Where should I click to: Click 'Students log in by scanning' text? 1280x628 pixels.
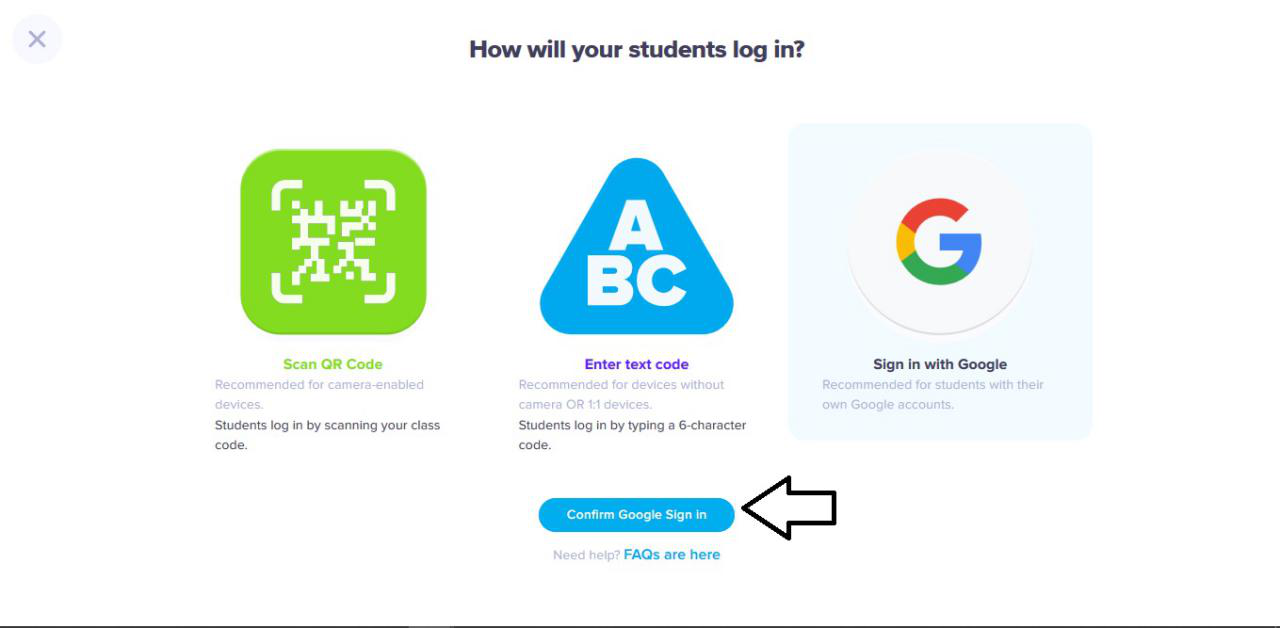(328, 435)
